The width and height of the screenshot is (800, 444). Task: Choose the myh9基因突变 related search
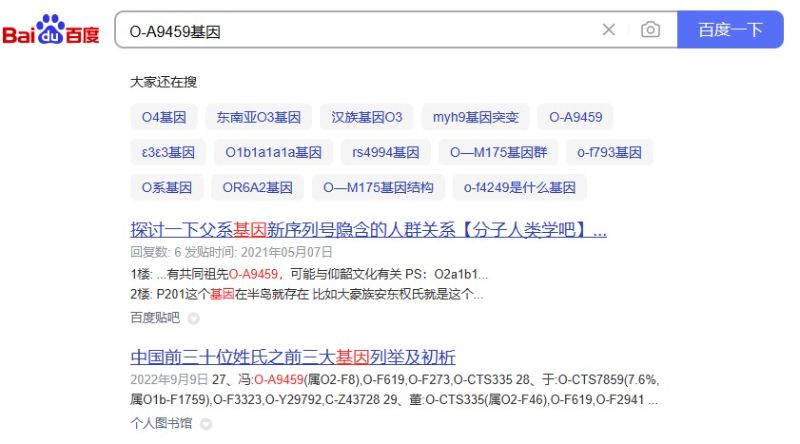[475, 117]
